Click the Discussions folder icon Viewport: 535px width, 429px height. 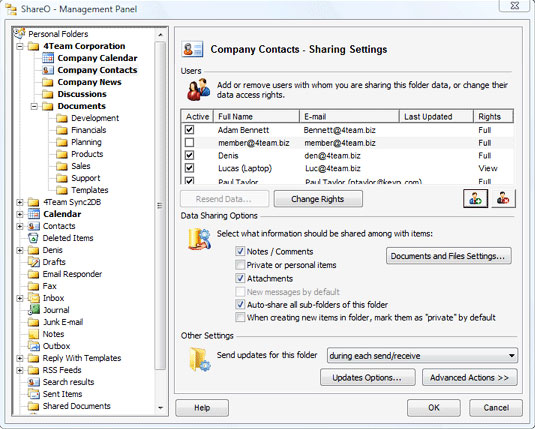[x=48, y=94]
